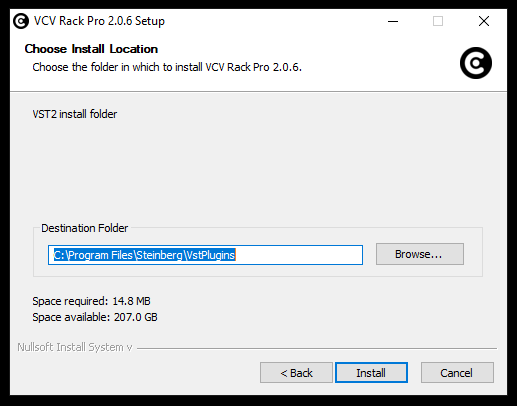Cancel the VCV Rack Pro setup

point(457,373)
